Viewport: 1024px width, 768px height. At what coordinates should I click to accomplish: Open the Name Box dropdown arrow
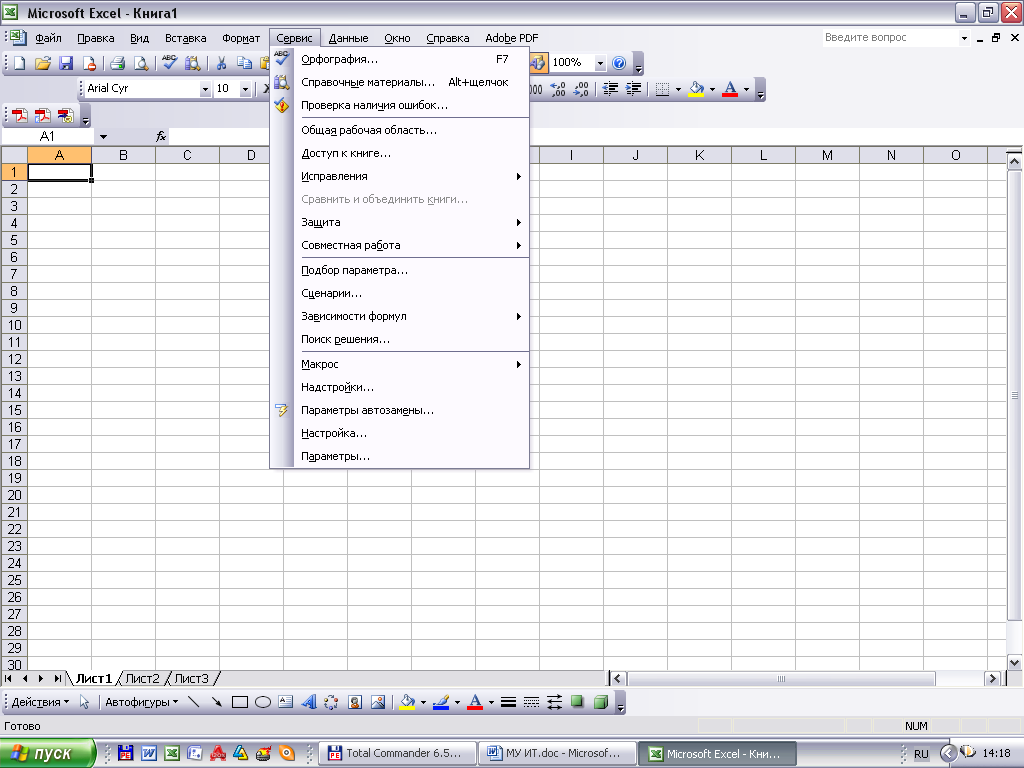click(x=103, y=136)
